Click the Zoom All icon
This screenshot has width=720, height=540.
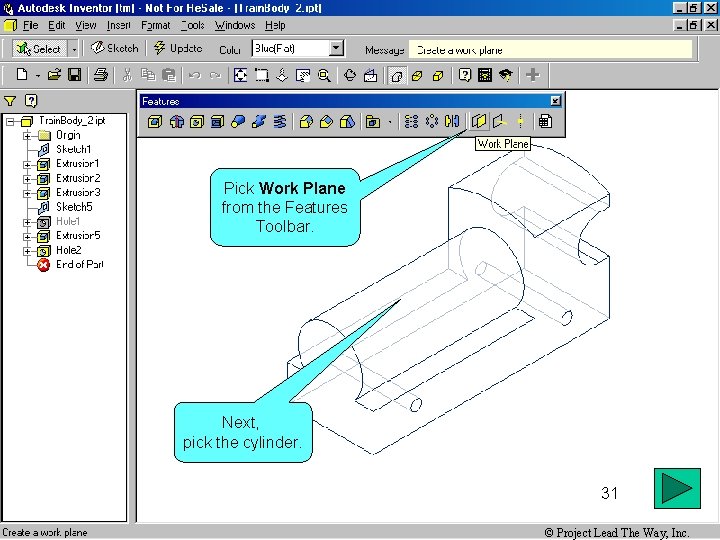pos(240,75)
